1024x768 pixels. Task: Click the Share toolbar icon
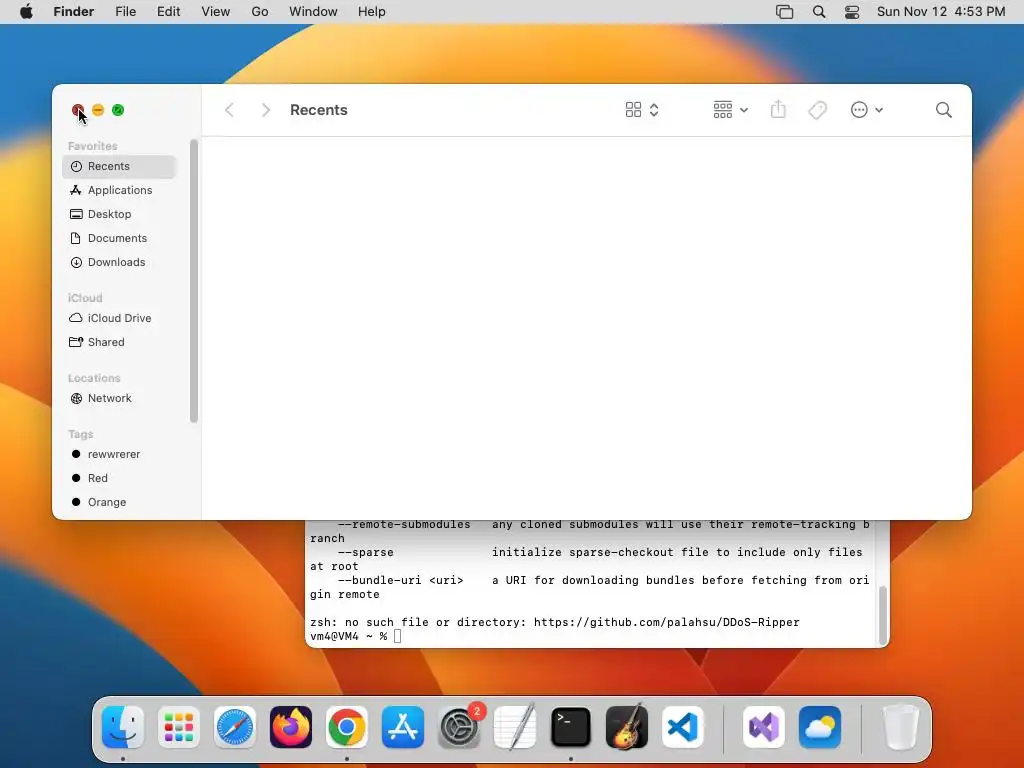(778, 110)
